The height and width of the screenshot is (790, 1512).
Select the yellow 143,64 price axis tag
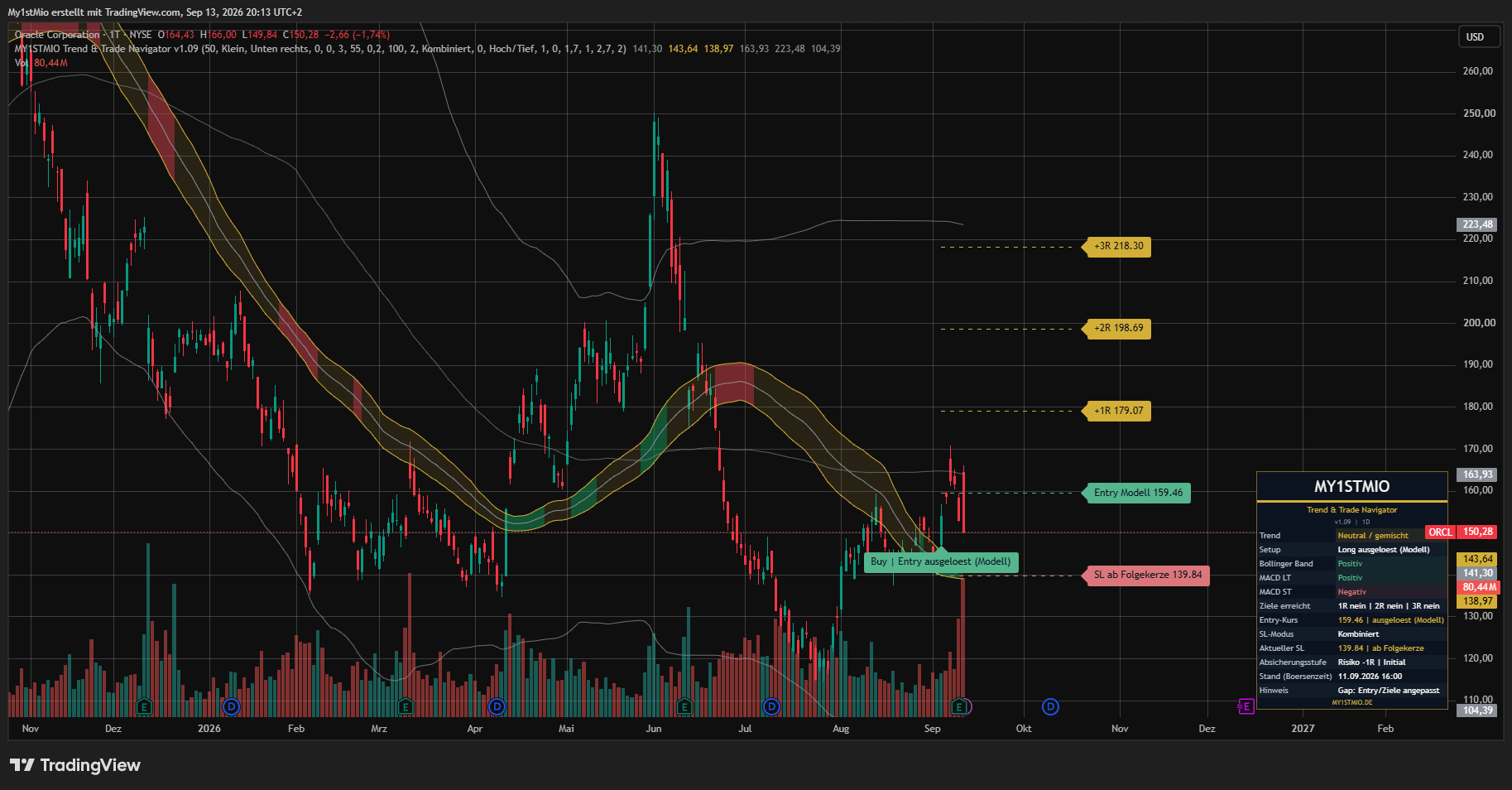pyautogui.click(x=1477, y=559)
